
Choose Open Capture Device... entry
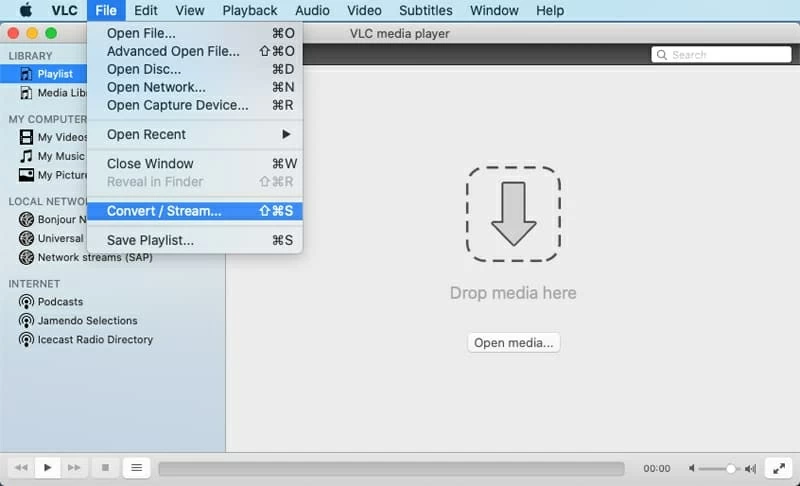pyautogui.click(x=195, y=105)
